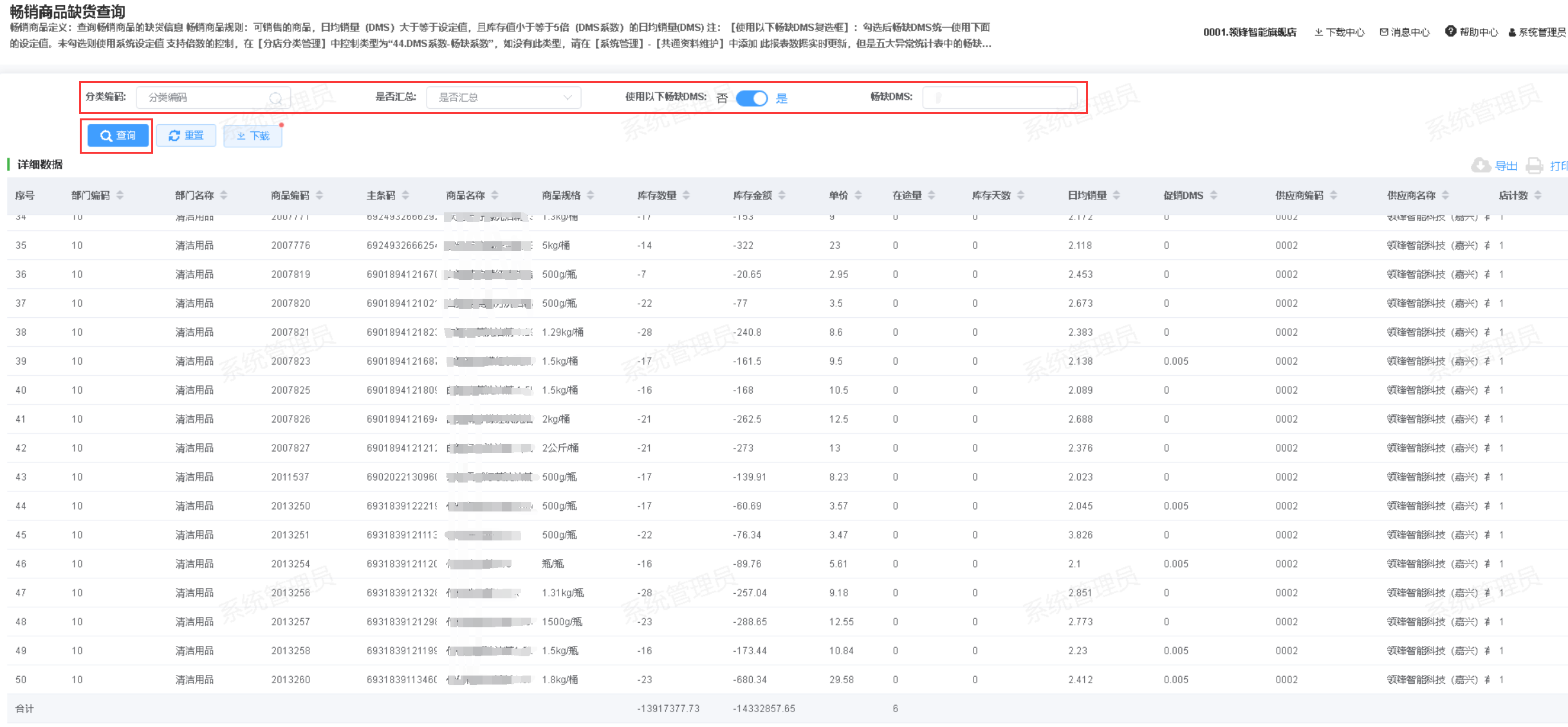Open the 消息中心 message center
Image resolution: width=1568 pixels, height=727 pixels.
[x=1405, y=32]
